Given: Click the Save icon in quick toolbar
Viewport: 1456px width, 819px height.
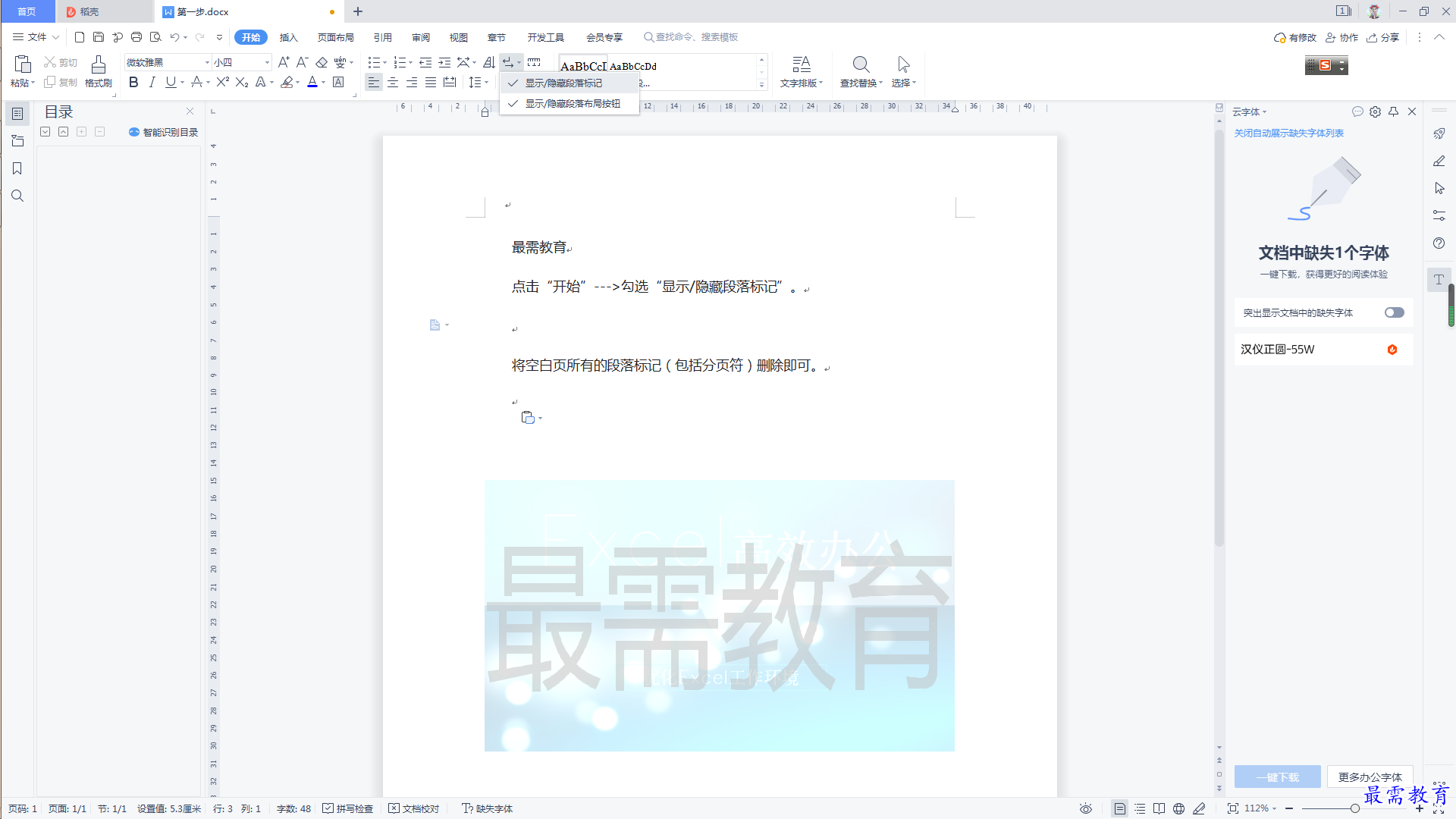Looking at the screenshot, I should [x=99, y=37].
